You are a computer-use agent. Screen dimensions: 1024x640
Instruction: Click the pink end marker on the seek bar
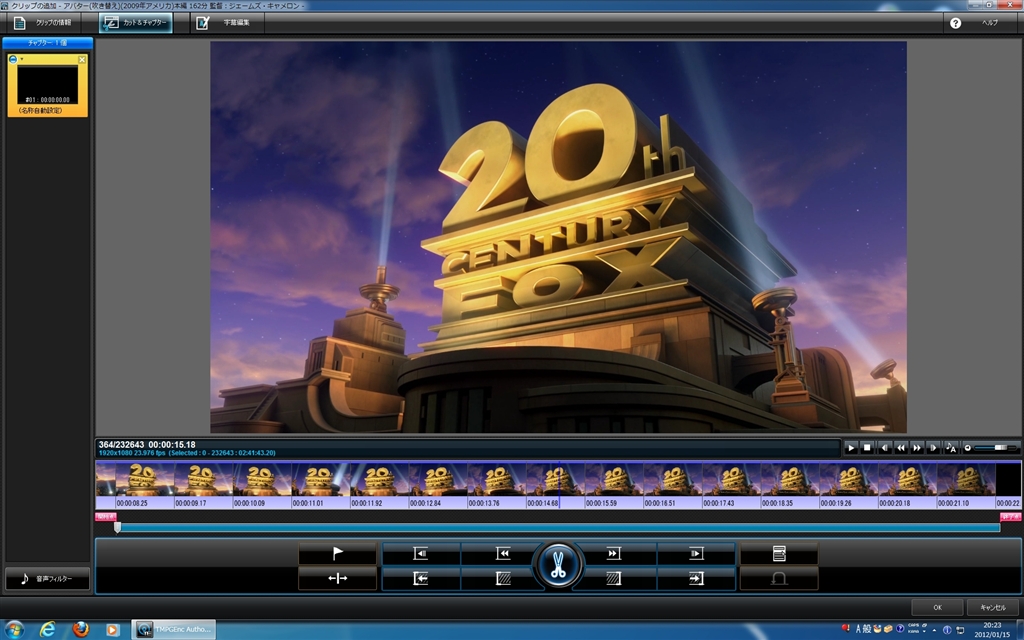1011,517
